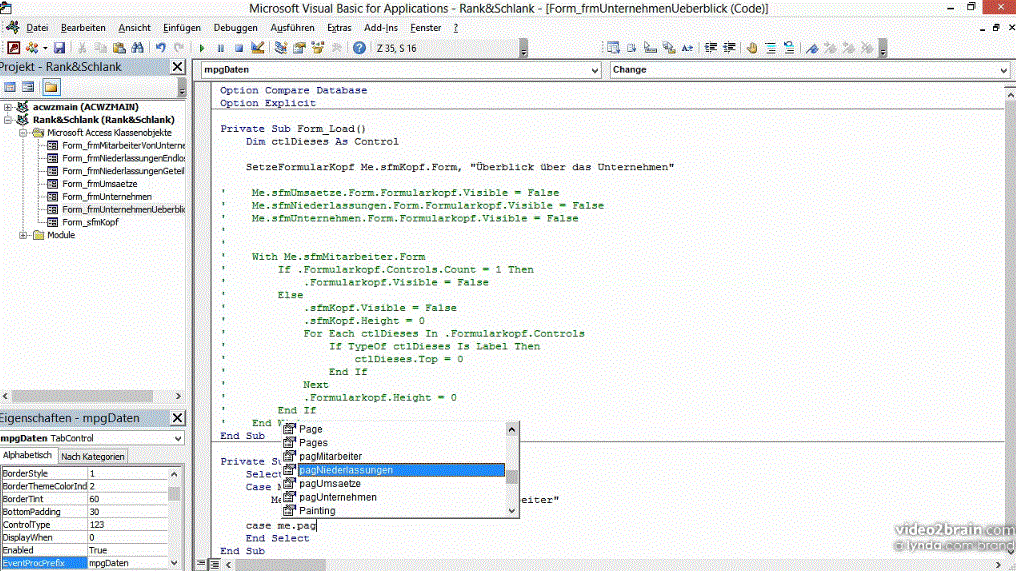The width and height of the screenshot is (1016, 571).
Task: Collapse the Rank&Schlank project node
Action: pyautogui.click(x=8, y=120)
